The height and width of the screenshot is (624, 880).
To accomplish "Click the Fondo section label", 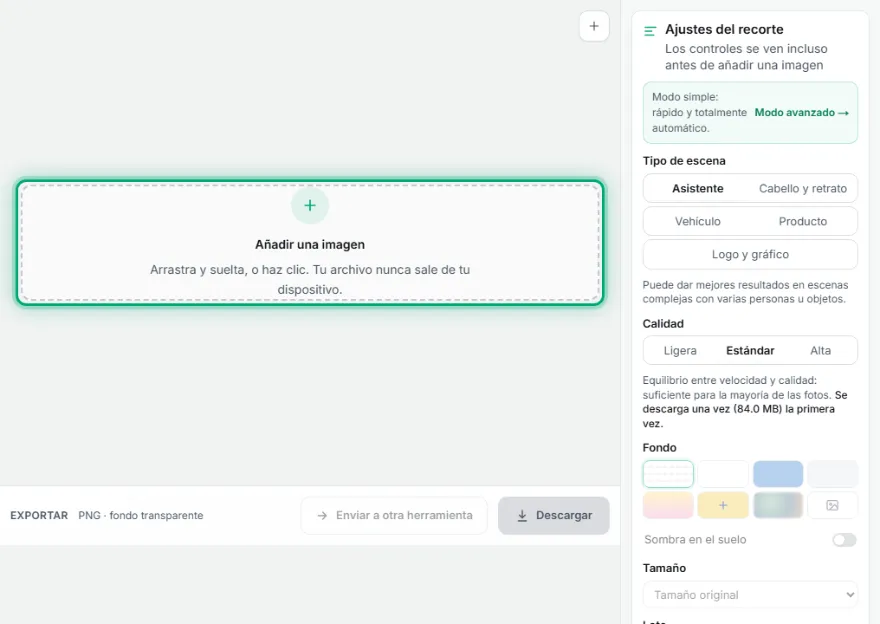I will pyautogui.click(x=659, y=448).
